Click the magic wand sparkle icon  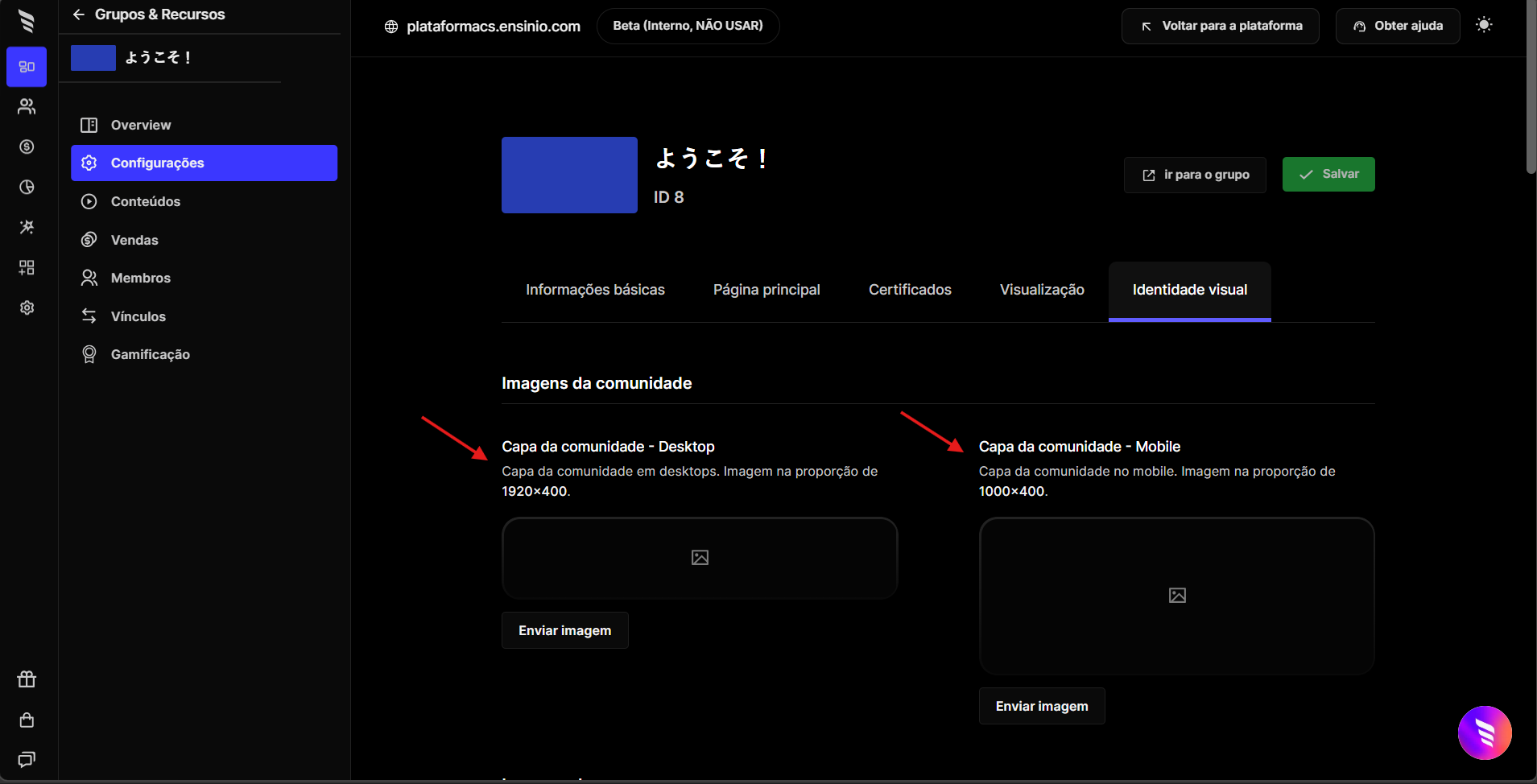pyautogui.click(x=27, y=227)
